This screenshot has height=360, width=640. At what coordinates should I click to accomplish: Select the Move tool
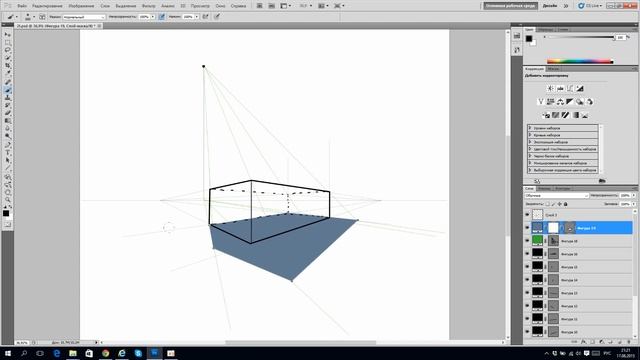[7, 35]
